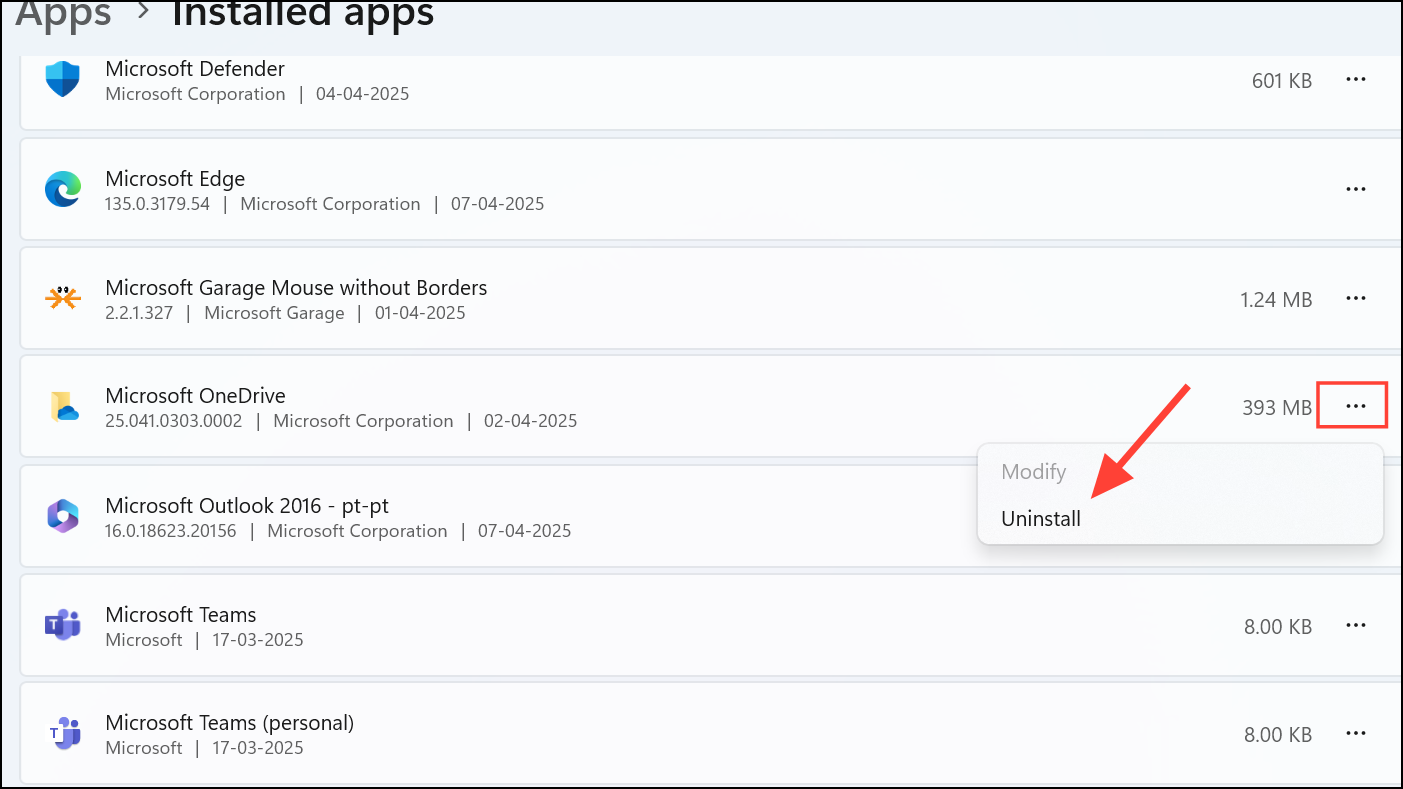Click the 8.00 KB size of Microsoft Teams
Image resolution: width=1403 pixels, height=789 pixels.
(1278, 627)
